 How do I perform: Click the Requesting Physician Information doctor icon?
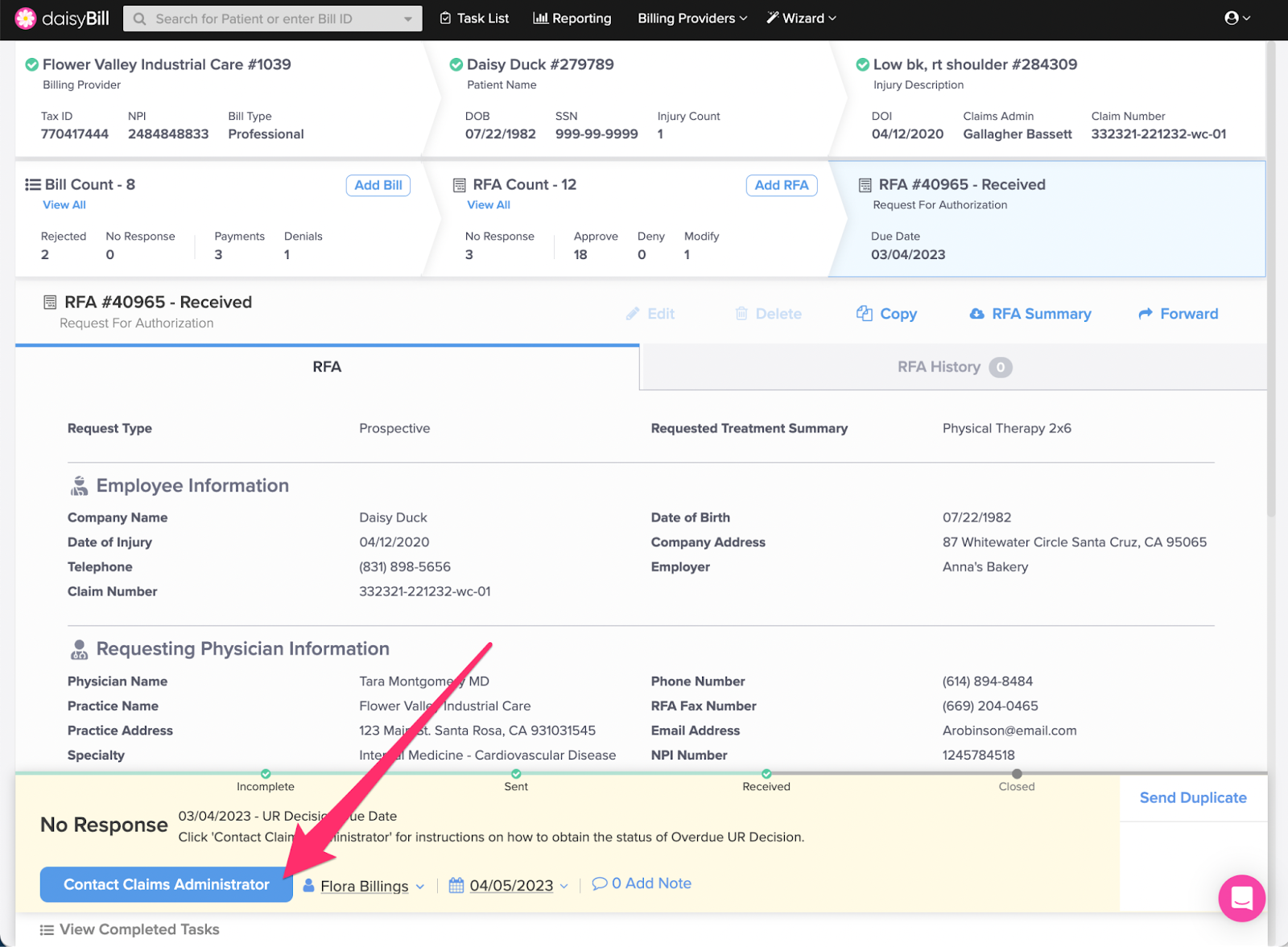coord(79,649)
